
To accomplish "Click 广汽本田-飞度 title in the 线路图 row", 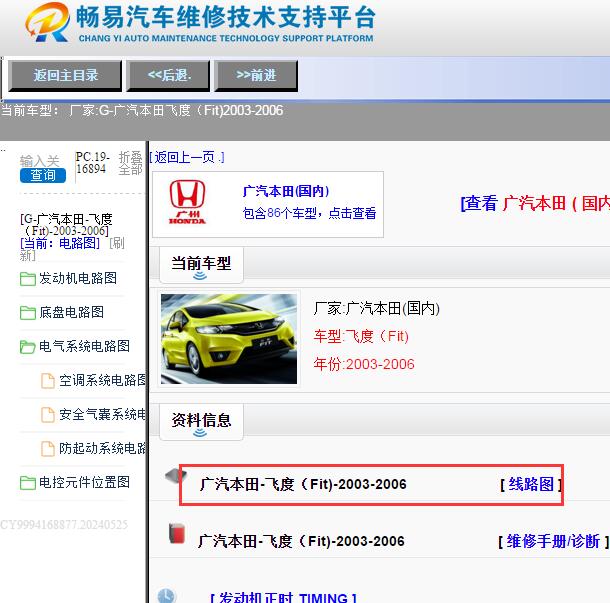I will tap(303, 484).
